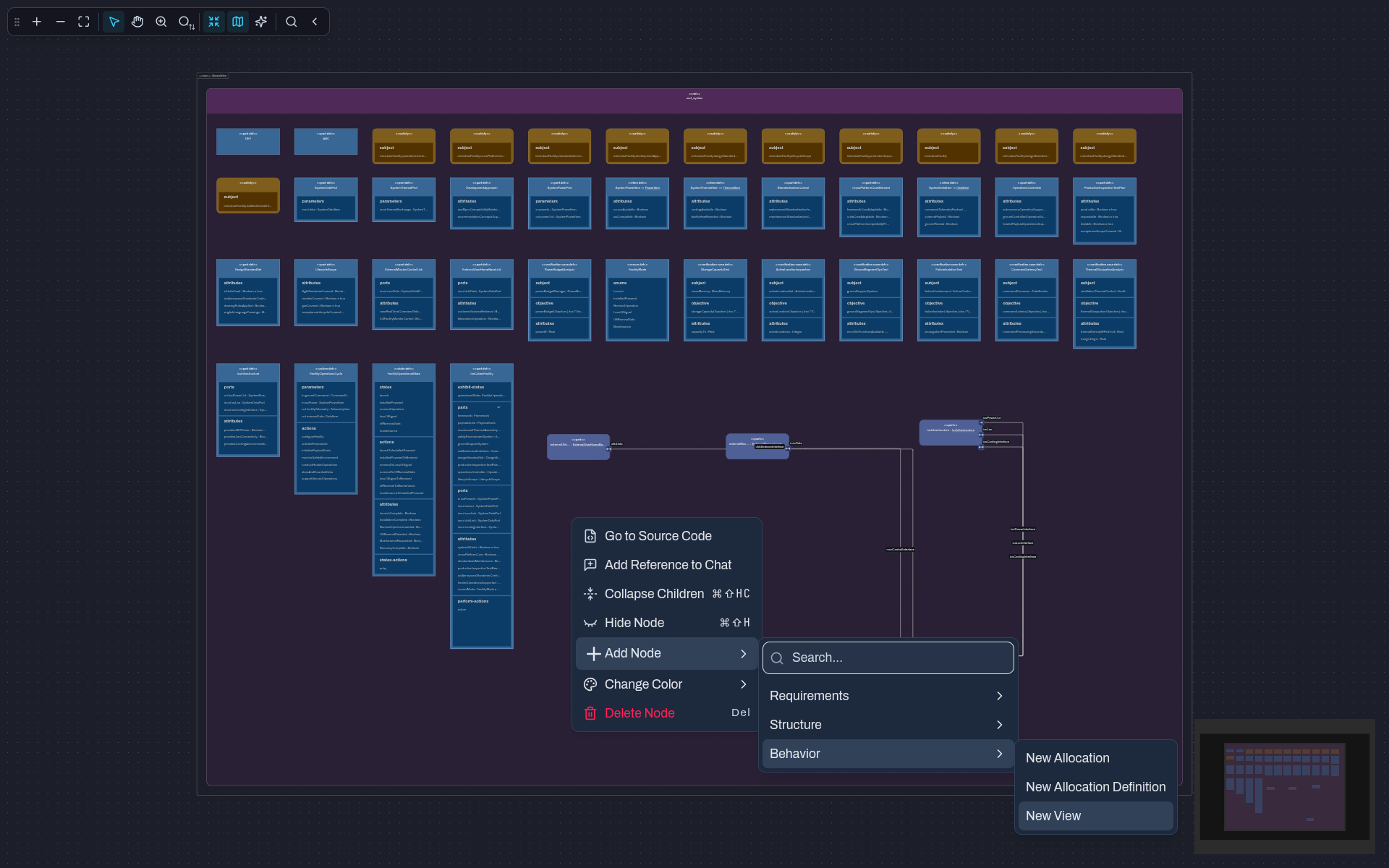This screenshot has height=868, width=1389.
Task: Click the fit-to-screen frame icon
Action: point(84,22)
